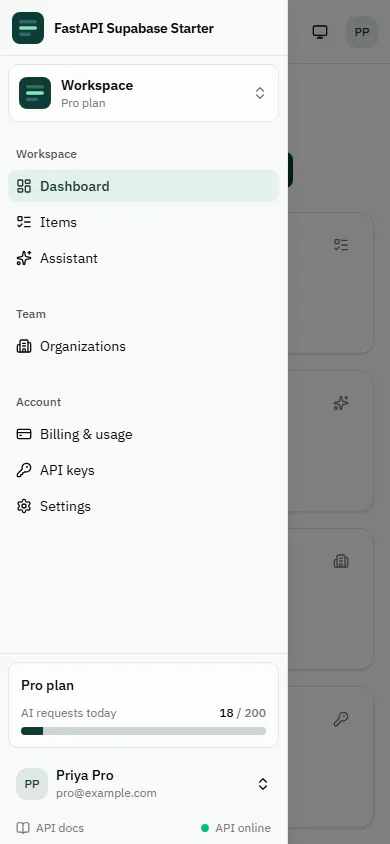Click the Dashboard grid icon
390x844 pixels.
click(24, 186)
